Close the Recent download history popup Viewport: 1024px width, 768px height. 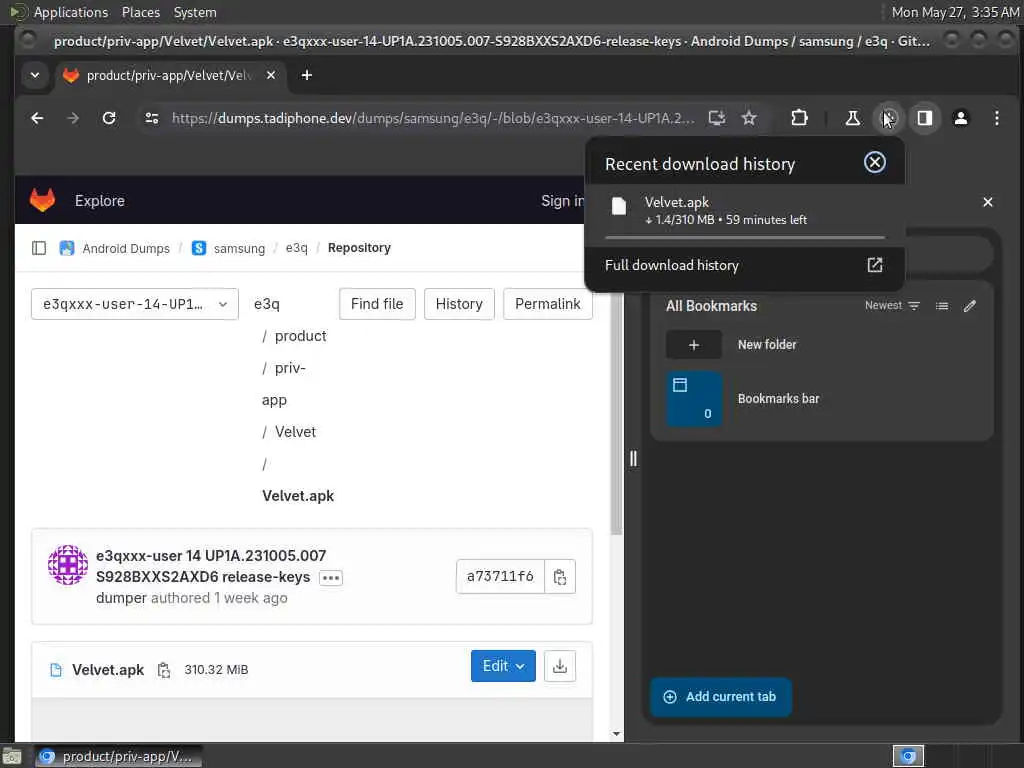tap(874, 163)
